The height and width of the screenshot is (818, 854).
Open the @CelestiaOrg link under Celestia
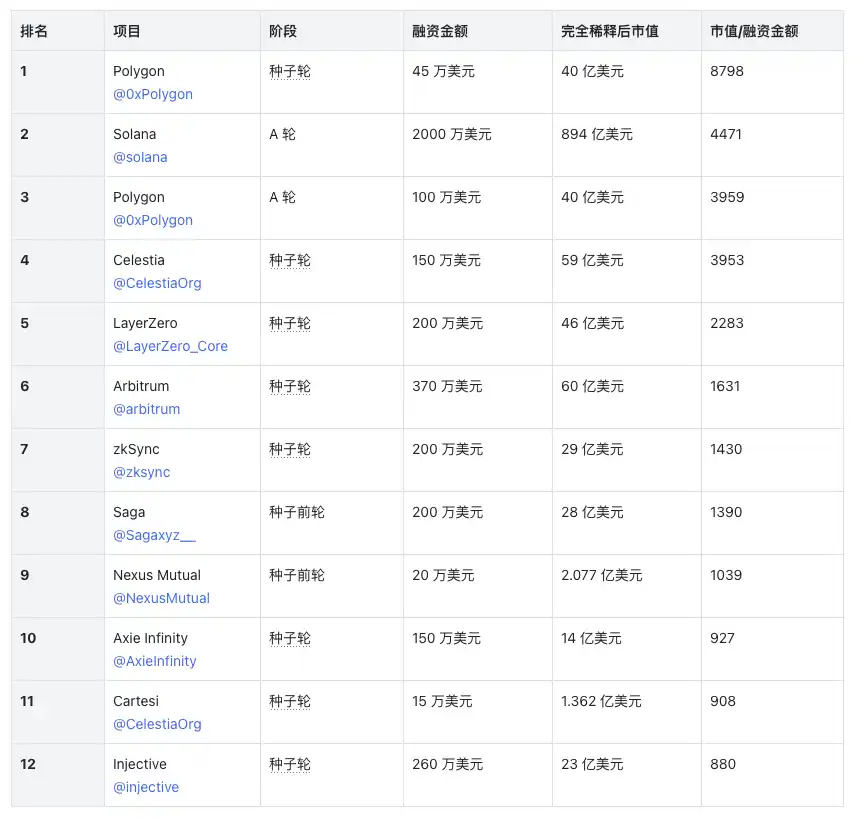point(157,283)
